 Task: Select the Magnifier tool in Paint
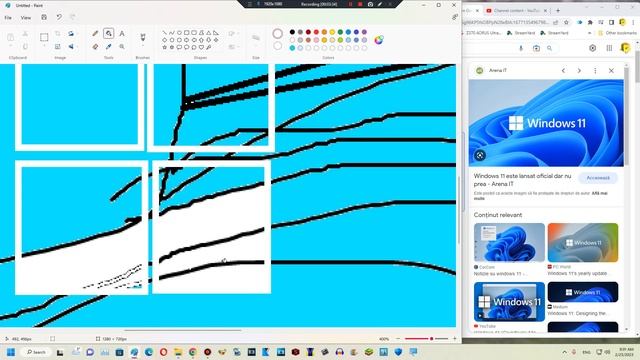(x=122, y=47)
